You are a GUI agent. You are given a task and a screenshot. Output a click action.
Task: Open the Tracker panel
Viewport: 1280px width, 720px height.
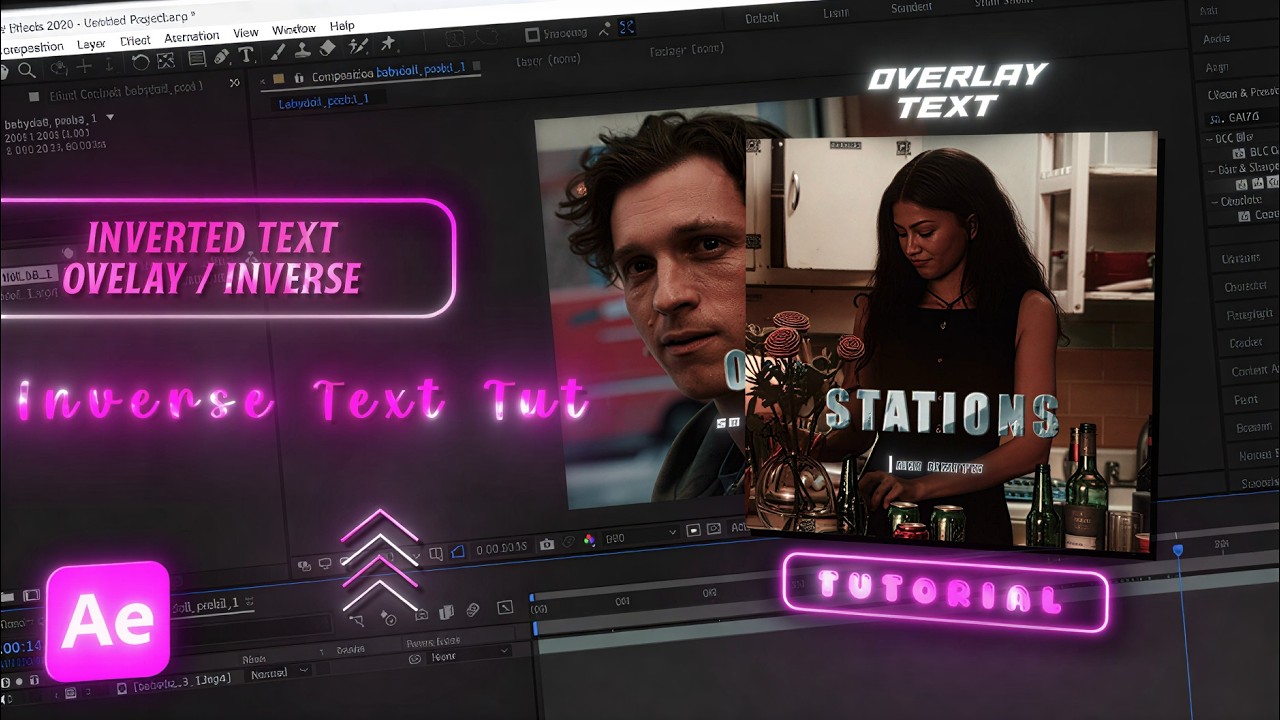coord(1246,342)
